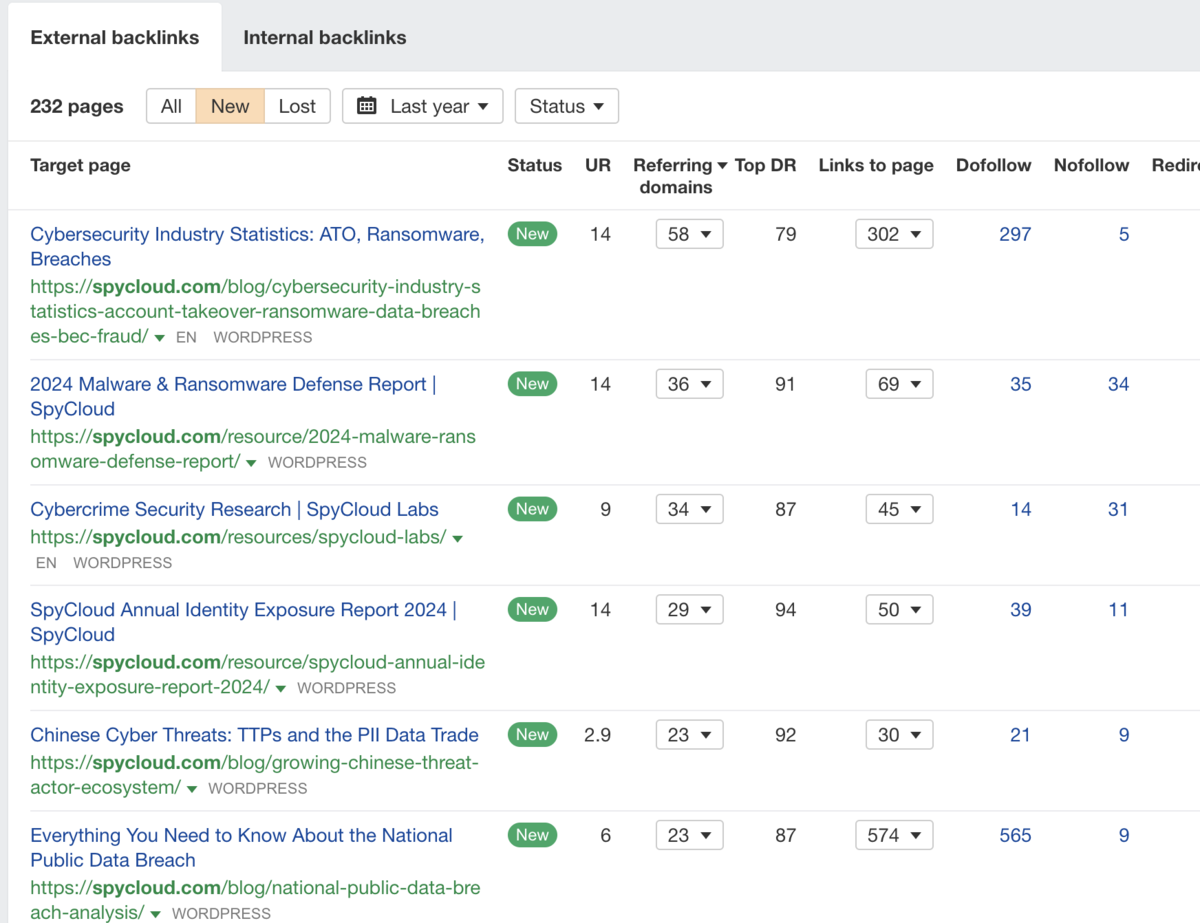Switch to External backlinks tab
The image size is (1200, 923).
(115, 38)
